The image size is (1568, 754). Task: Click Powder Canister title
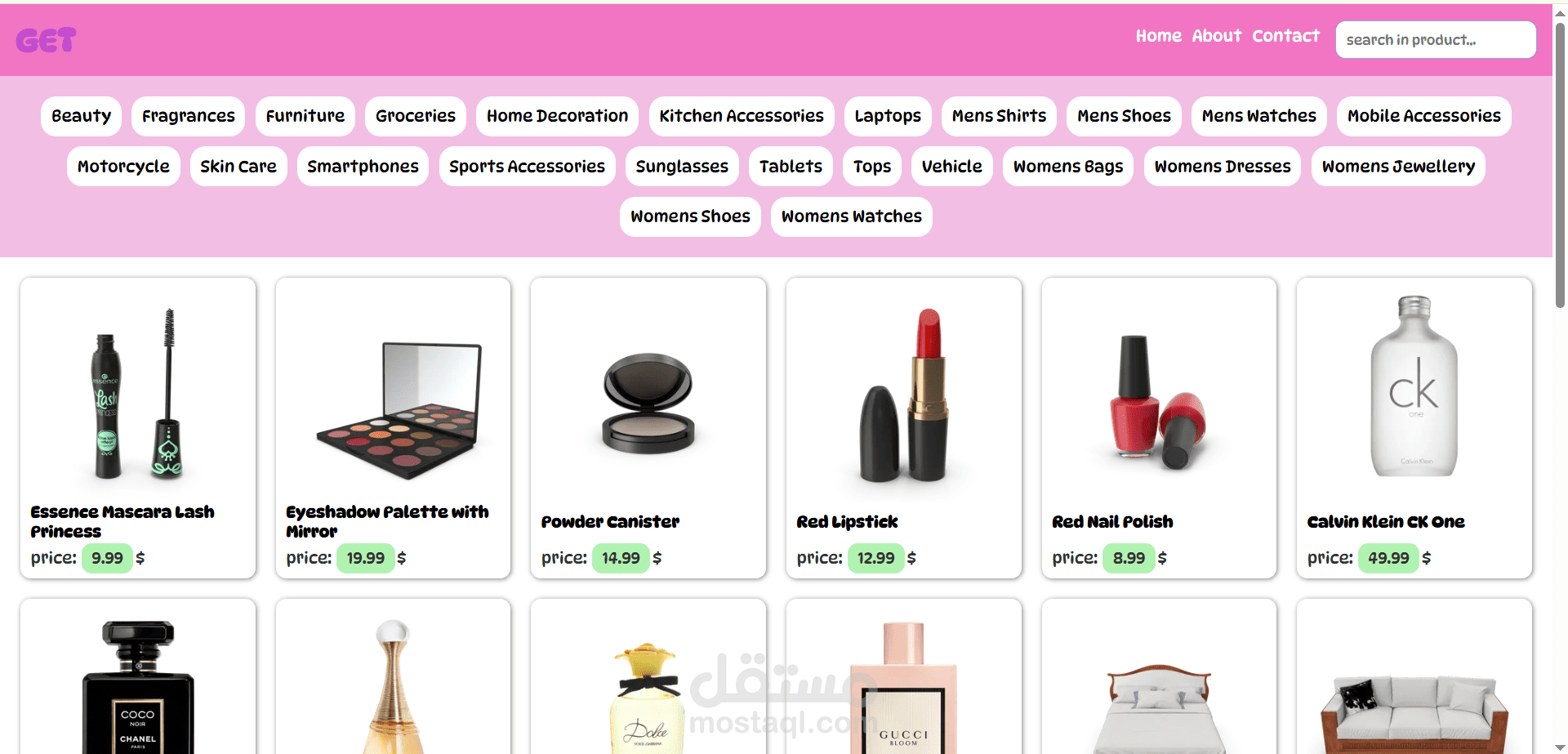pyautogui.click(x=610, y=522)
